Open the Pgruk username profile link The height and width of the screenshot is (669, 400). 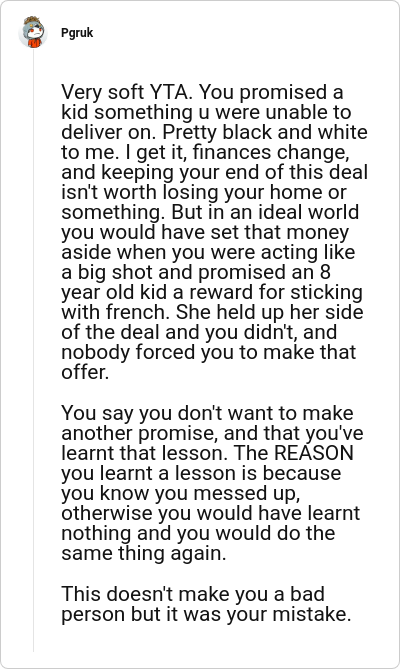[x=77, y=33]
